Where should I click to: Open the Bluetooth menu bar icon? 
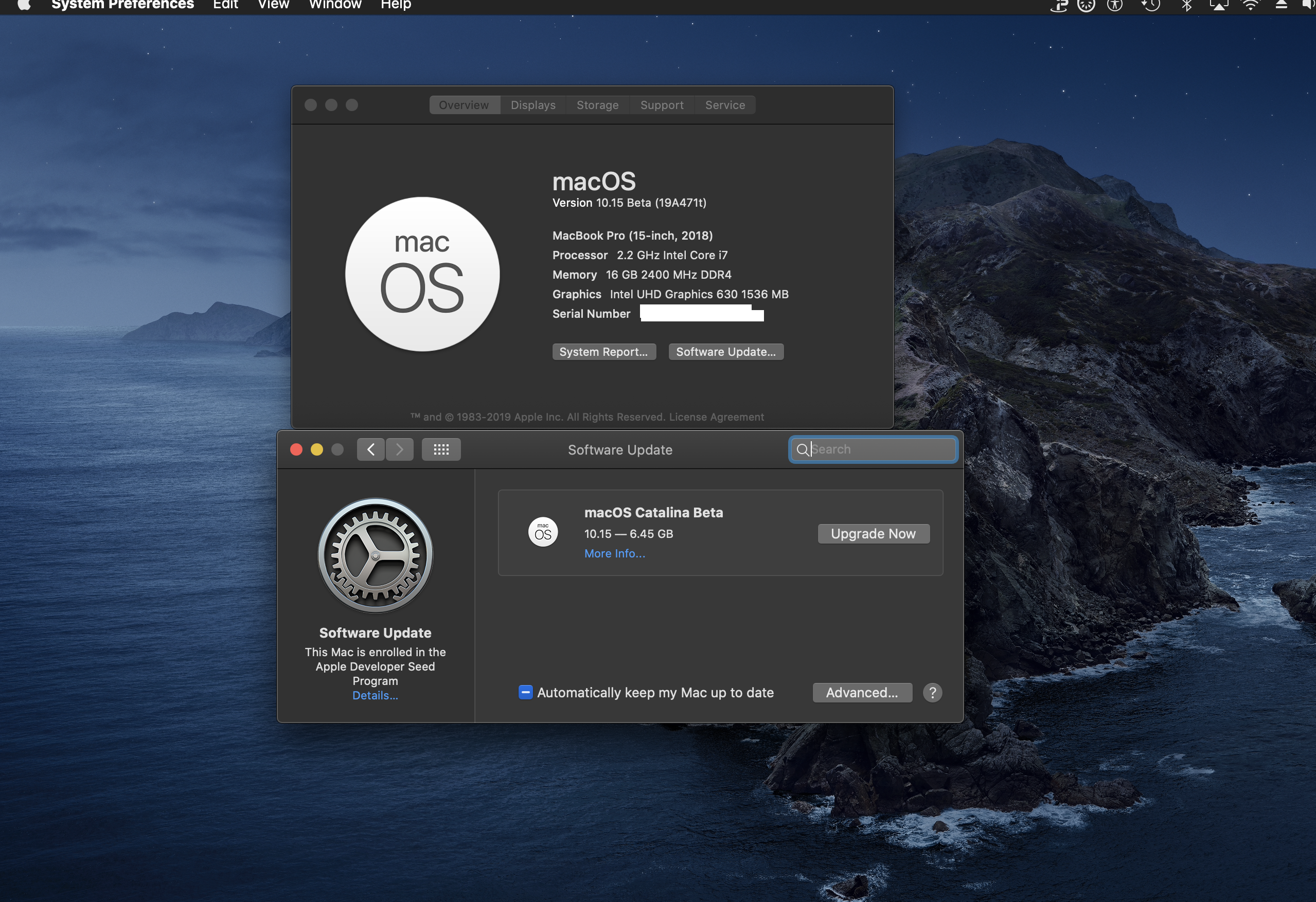[1186, 6]
